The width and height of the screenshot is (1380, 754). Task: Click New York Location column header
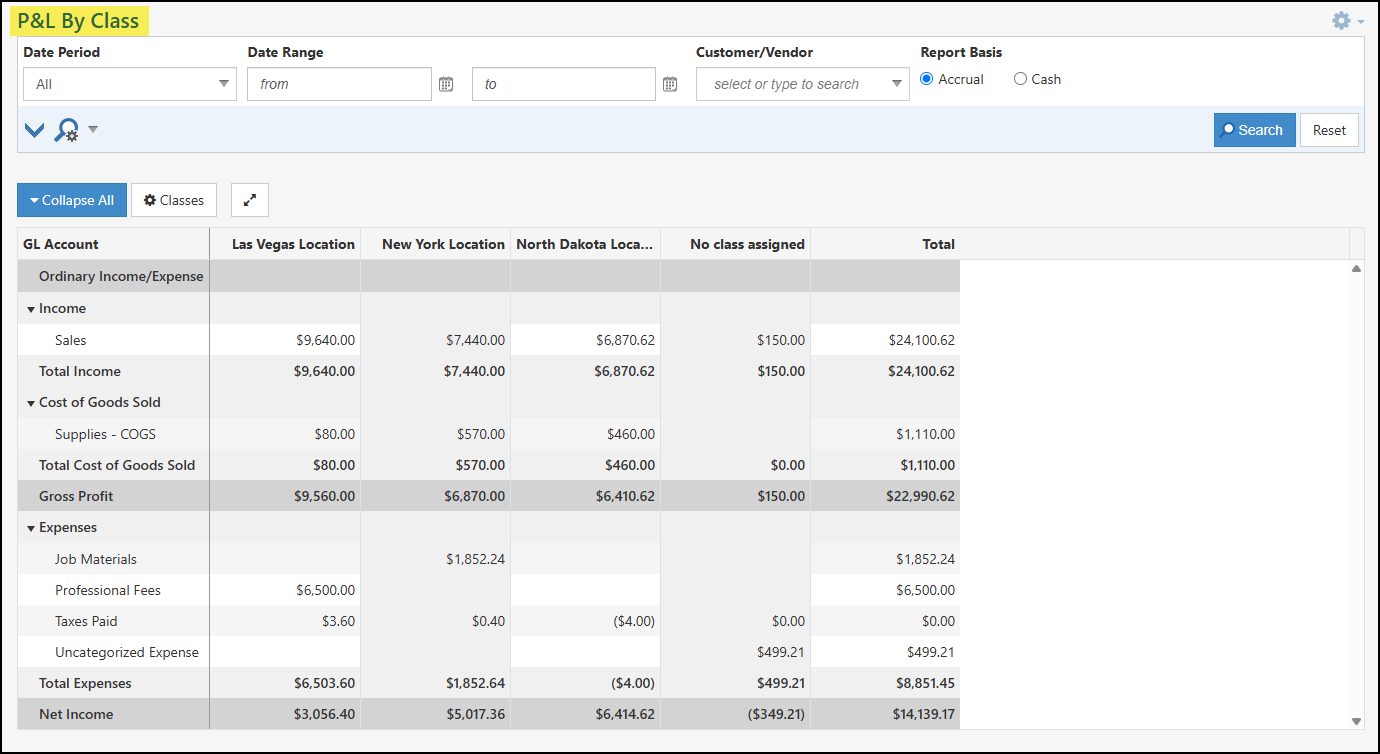(x=435, y=244)
